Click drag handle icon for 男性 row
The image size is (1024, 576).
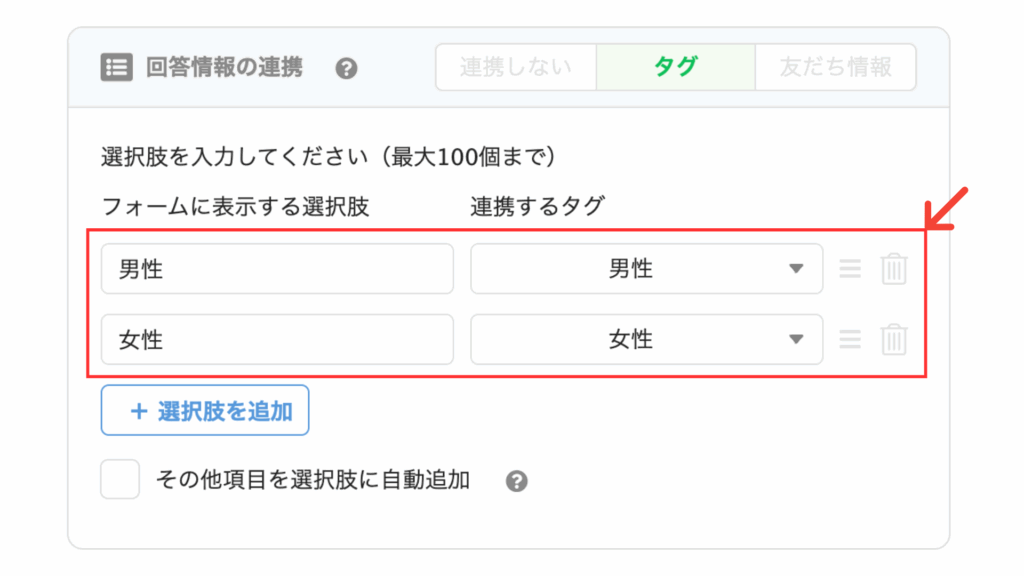tap(850, 268)
